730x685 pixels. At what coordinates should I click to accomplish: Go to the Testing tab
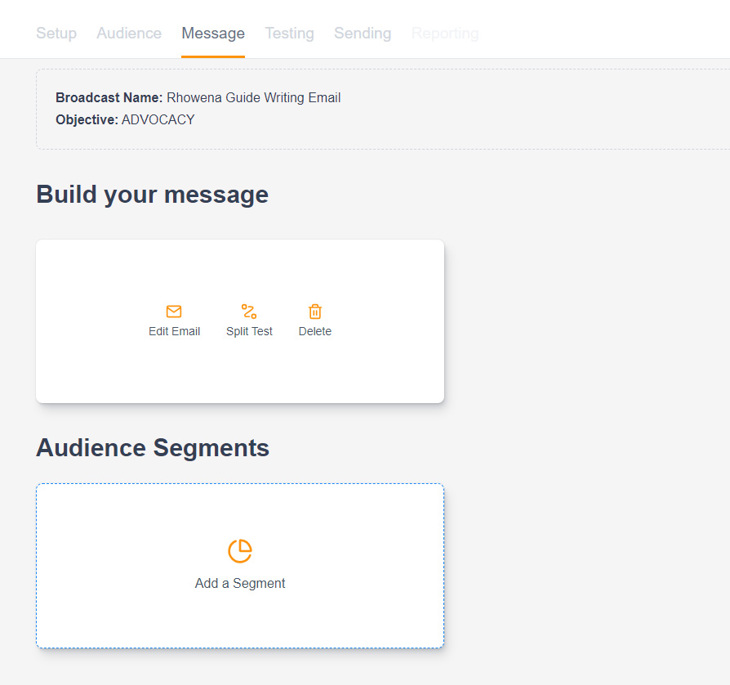290,33
